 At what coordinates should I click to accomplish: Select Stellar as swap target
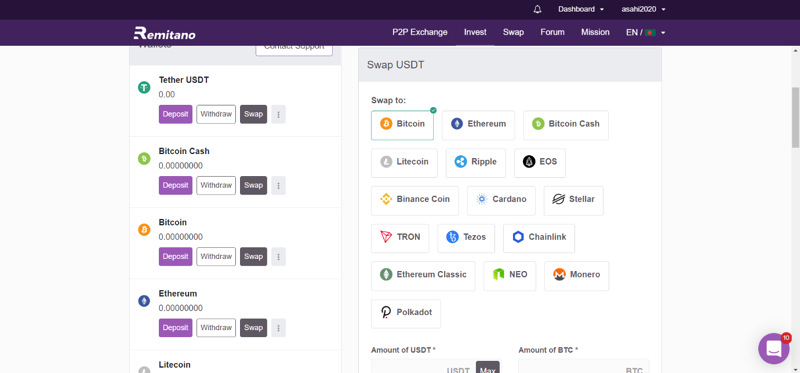(x=573, y=201)
